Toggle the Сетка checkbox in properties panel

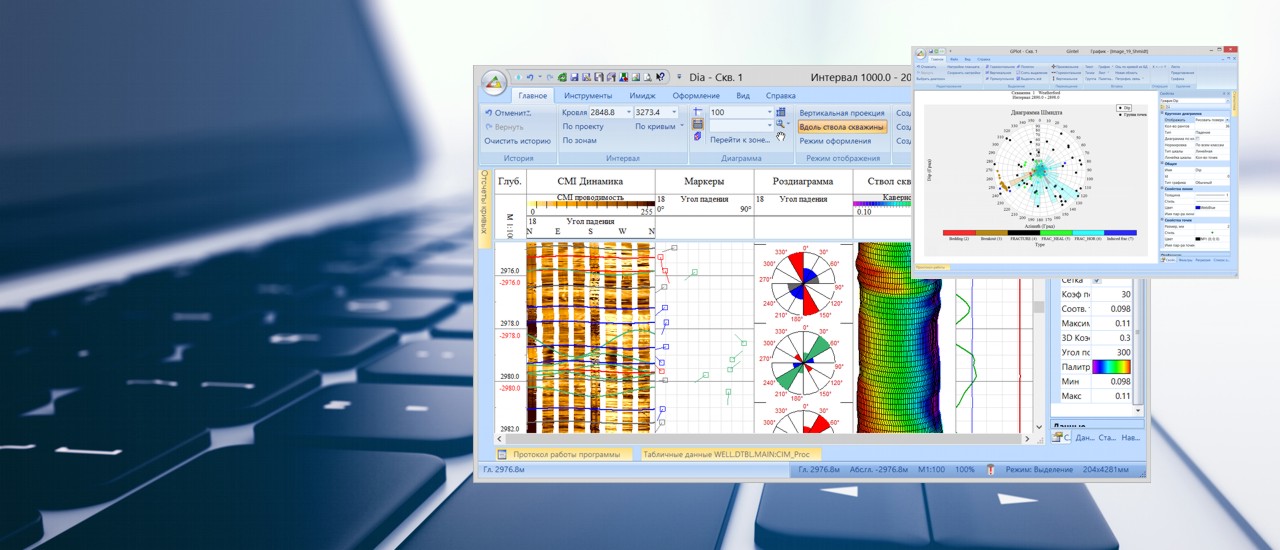1096,280
